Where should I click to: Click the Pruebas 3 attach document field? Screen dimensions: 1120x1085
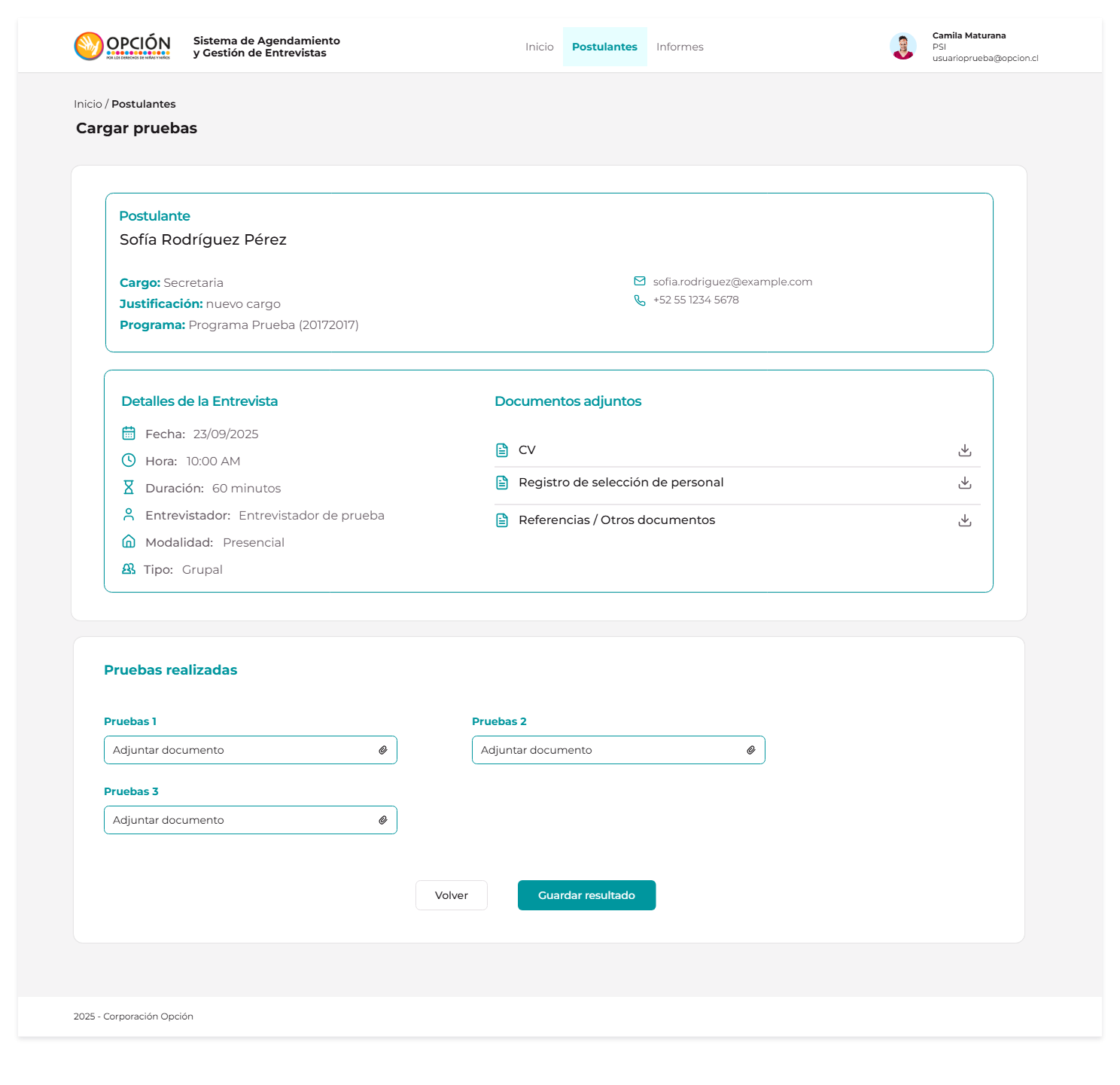tap(241, 820)
